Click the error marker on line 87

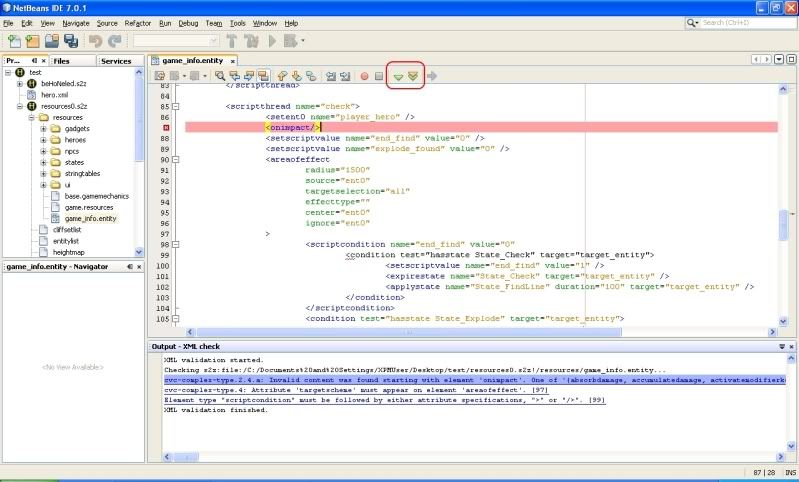pos(165,128)
